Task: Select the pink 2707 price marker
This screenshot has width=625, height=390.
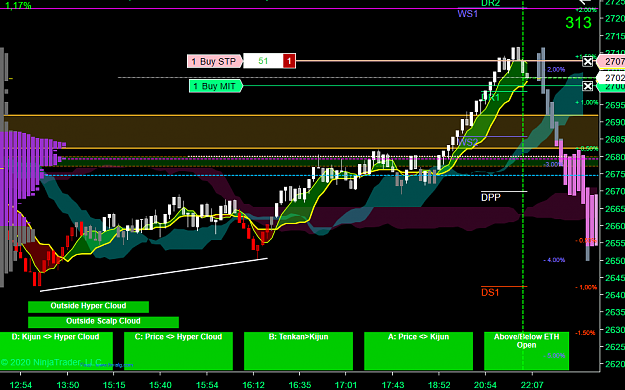Action: [611, 61]
